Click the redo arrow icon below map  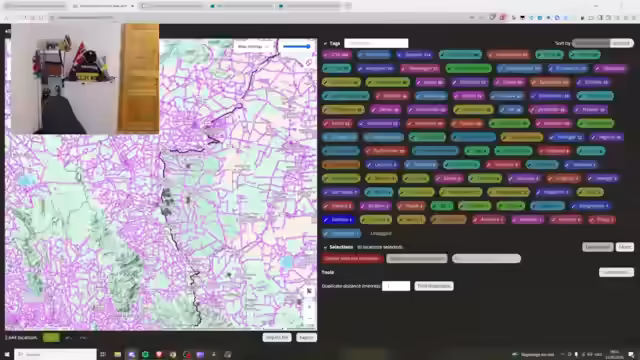pos(83,338)
